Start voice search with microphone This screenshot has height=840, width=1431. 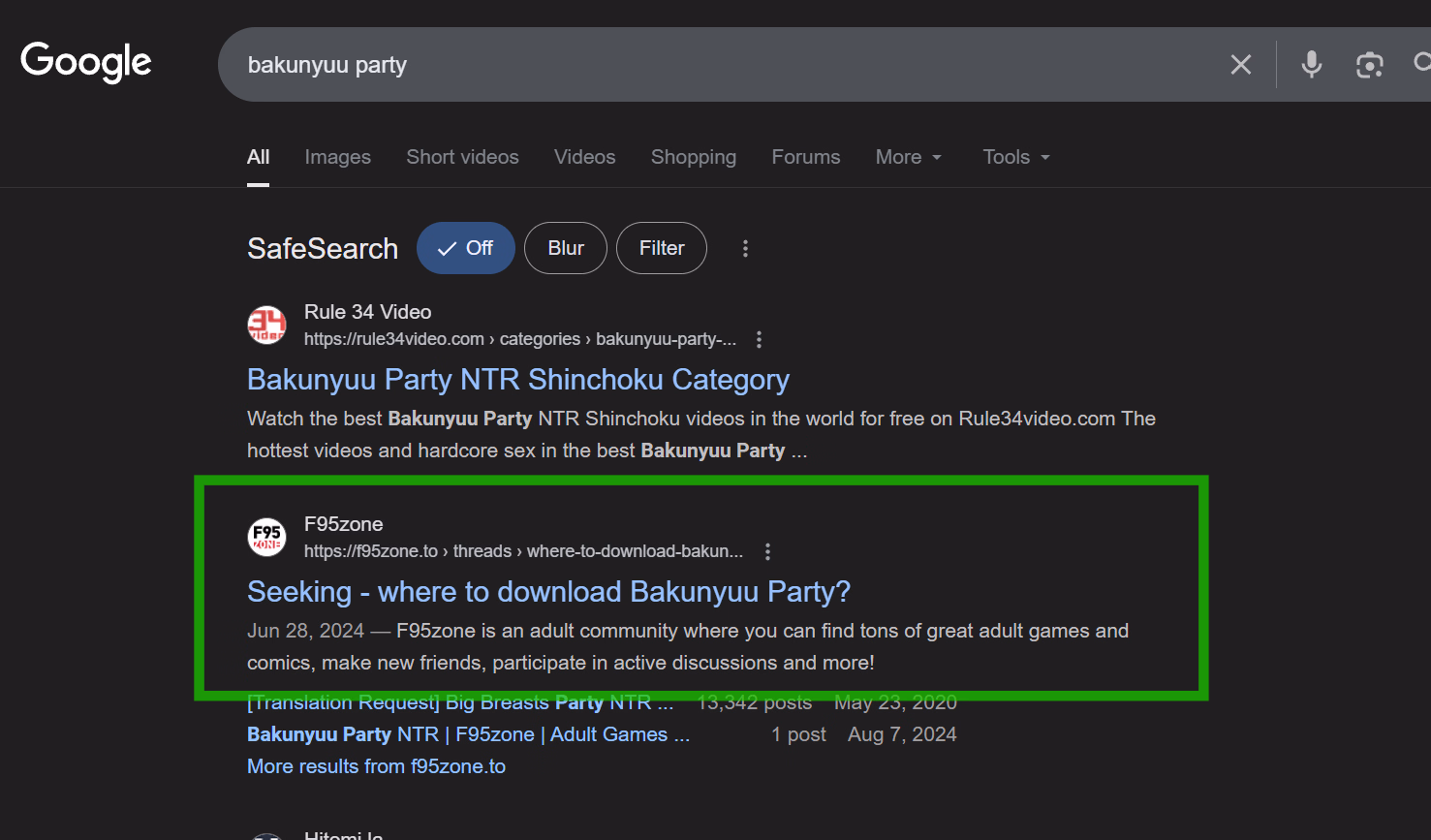1311,65
